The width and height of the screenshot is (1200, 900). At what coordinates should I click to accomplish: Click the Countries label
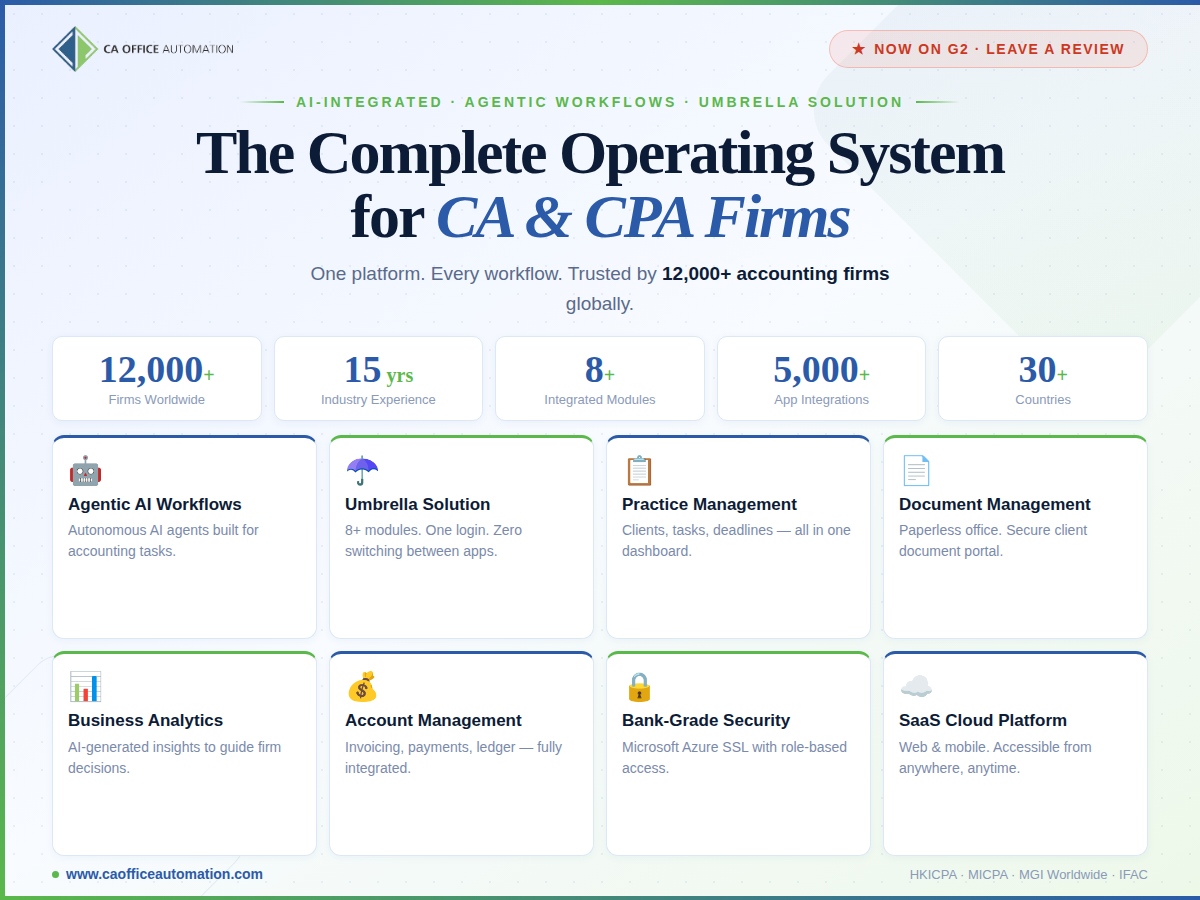[x=1043, y=400]
